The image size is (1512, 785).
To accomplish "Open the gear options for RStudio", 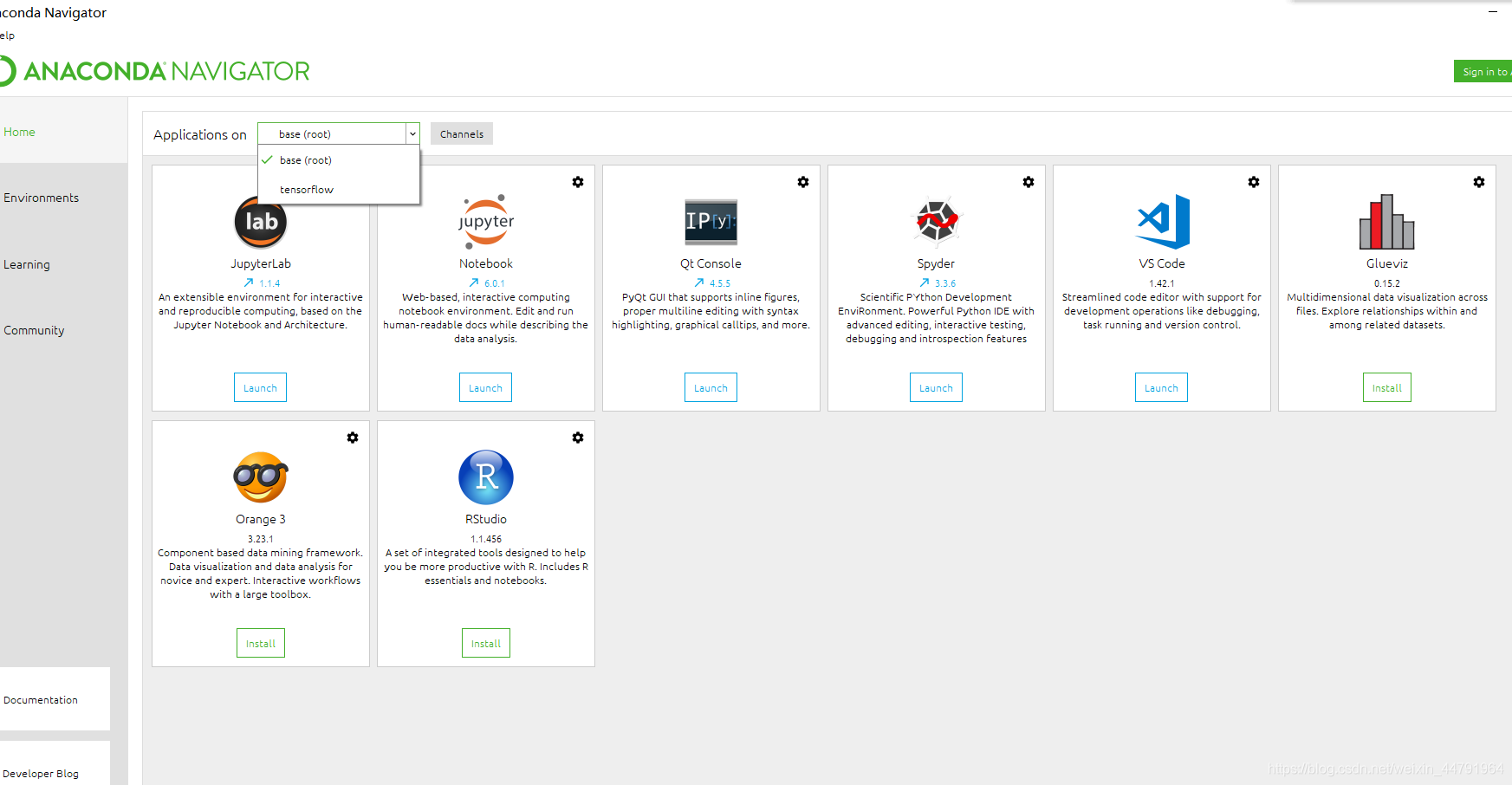I will coord(578,438).
